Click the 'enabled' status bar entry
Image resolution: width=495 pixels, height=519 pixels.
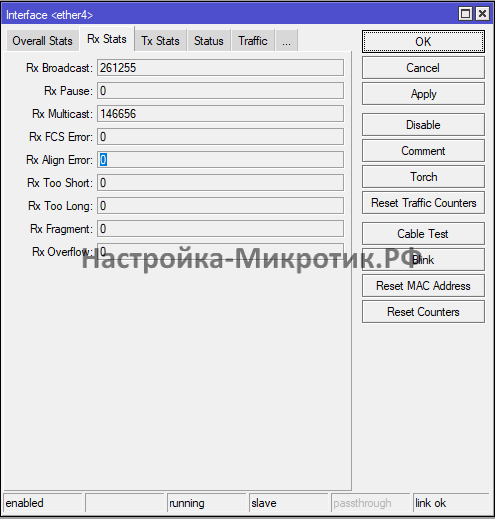(43, 503)
